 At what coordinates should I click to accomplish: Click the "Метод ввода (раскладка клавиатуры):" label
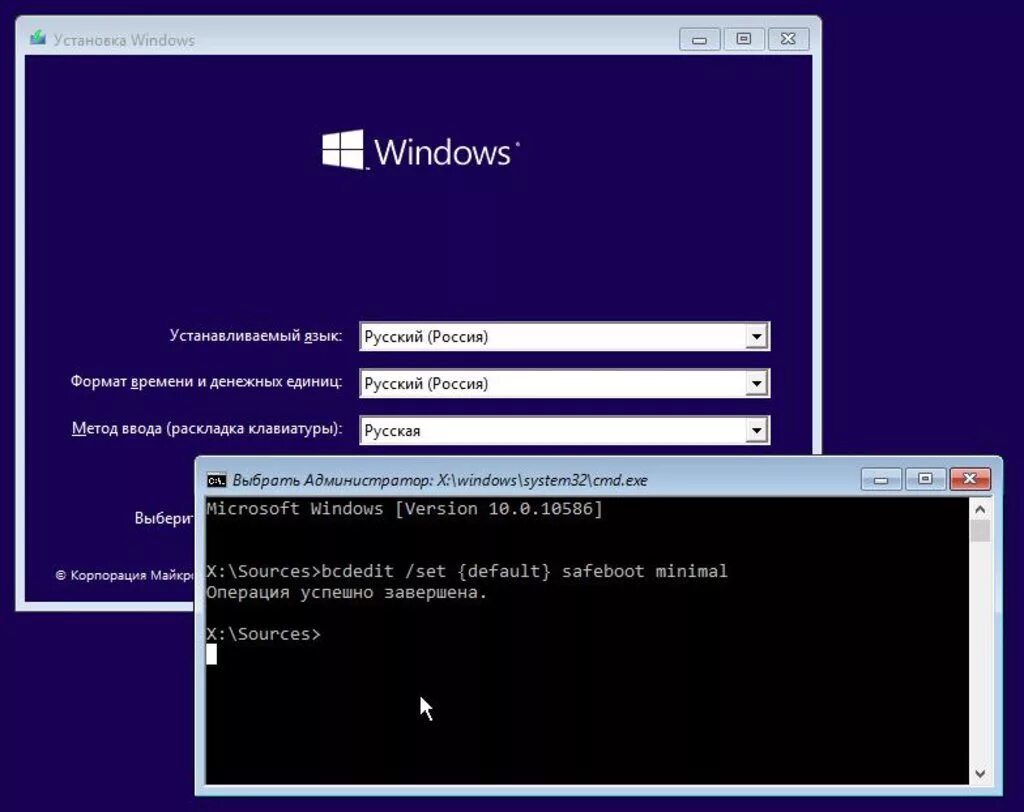tap(207, 429)
